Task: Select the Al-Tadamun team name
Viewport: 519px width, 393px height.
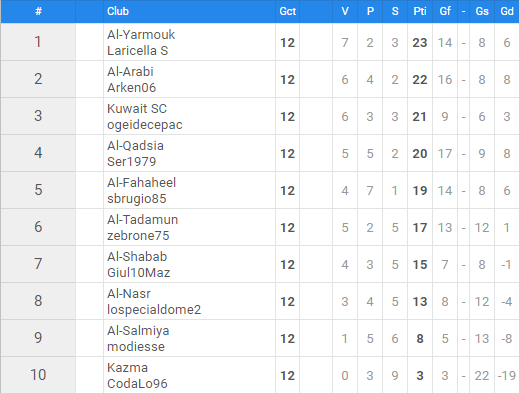Action: [x=143, y=220]
